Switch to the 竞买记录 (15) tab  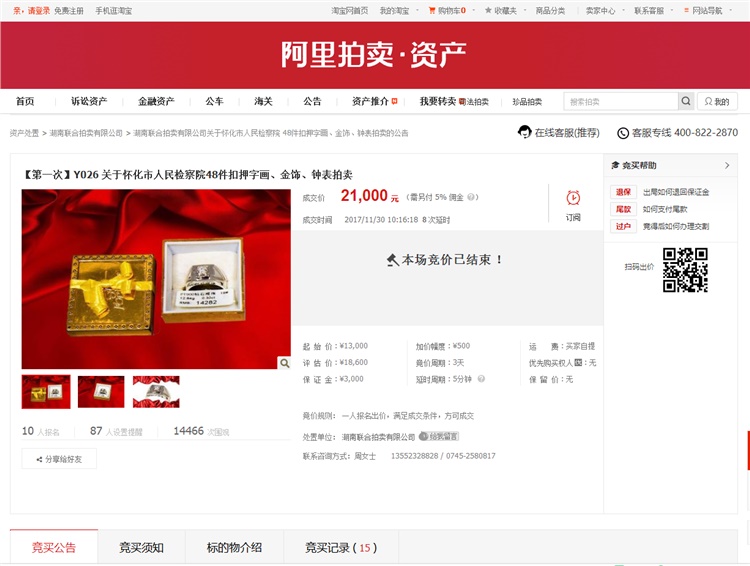pyautogui.click(x=341, y=547)
